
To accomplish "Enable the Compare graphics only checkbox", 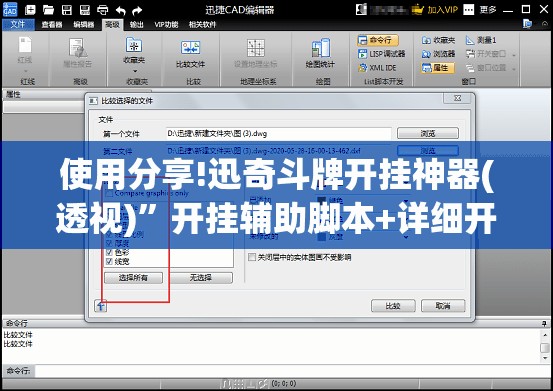I will 109,194.
